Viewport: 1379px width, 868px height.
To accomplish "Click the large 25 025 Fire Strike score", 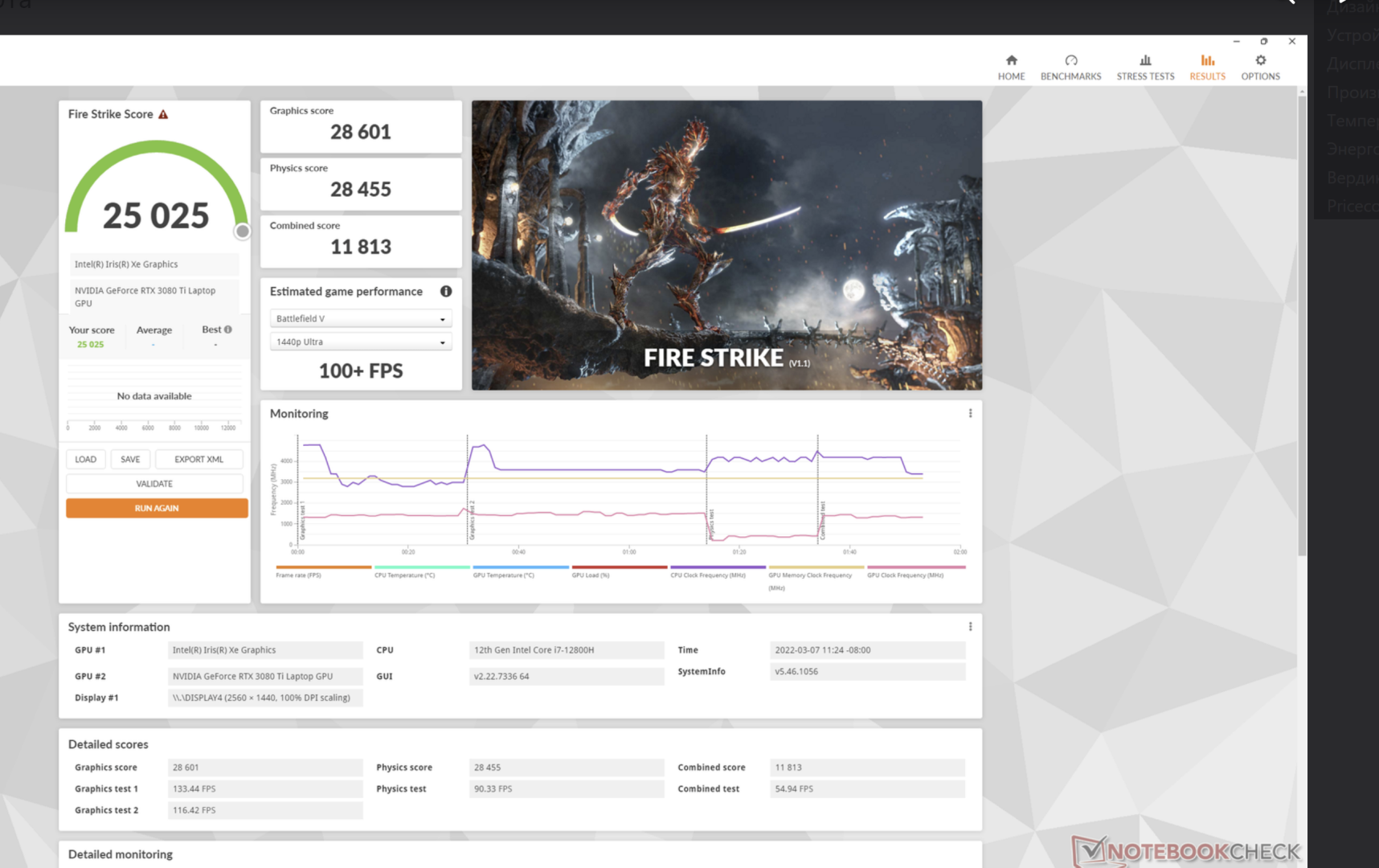I will pyautogui.click(x=156, y=215).
